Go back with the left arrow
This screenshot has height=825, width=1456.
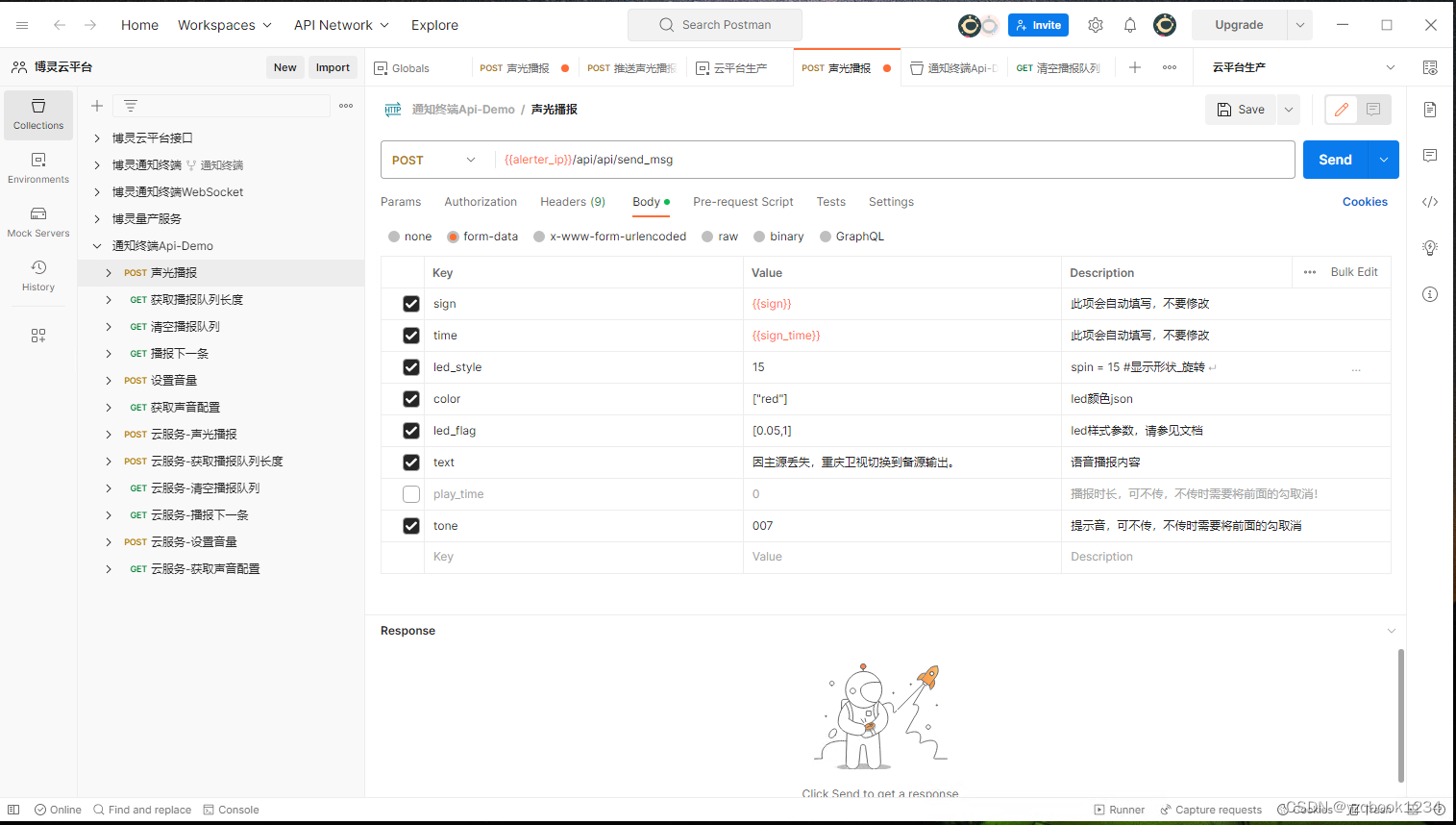[60, 25]
